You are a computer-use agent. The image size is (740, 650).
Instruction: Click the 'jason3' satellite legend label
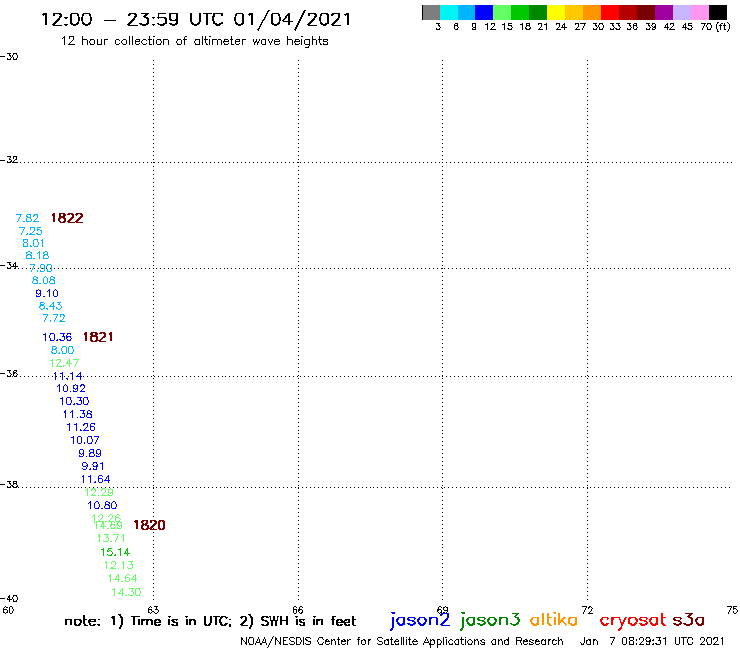[490, 620]
